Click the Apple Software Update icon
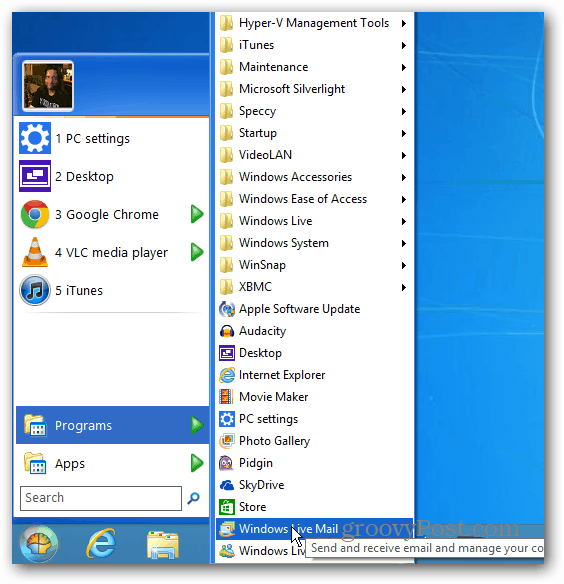 [x=227, y=309]
